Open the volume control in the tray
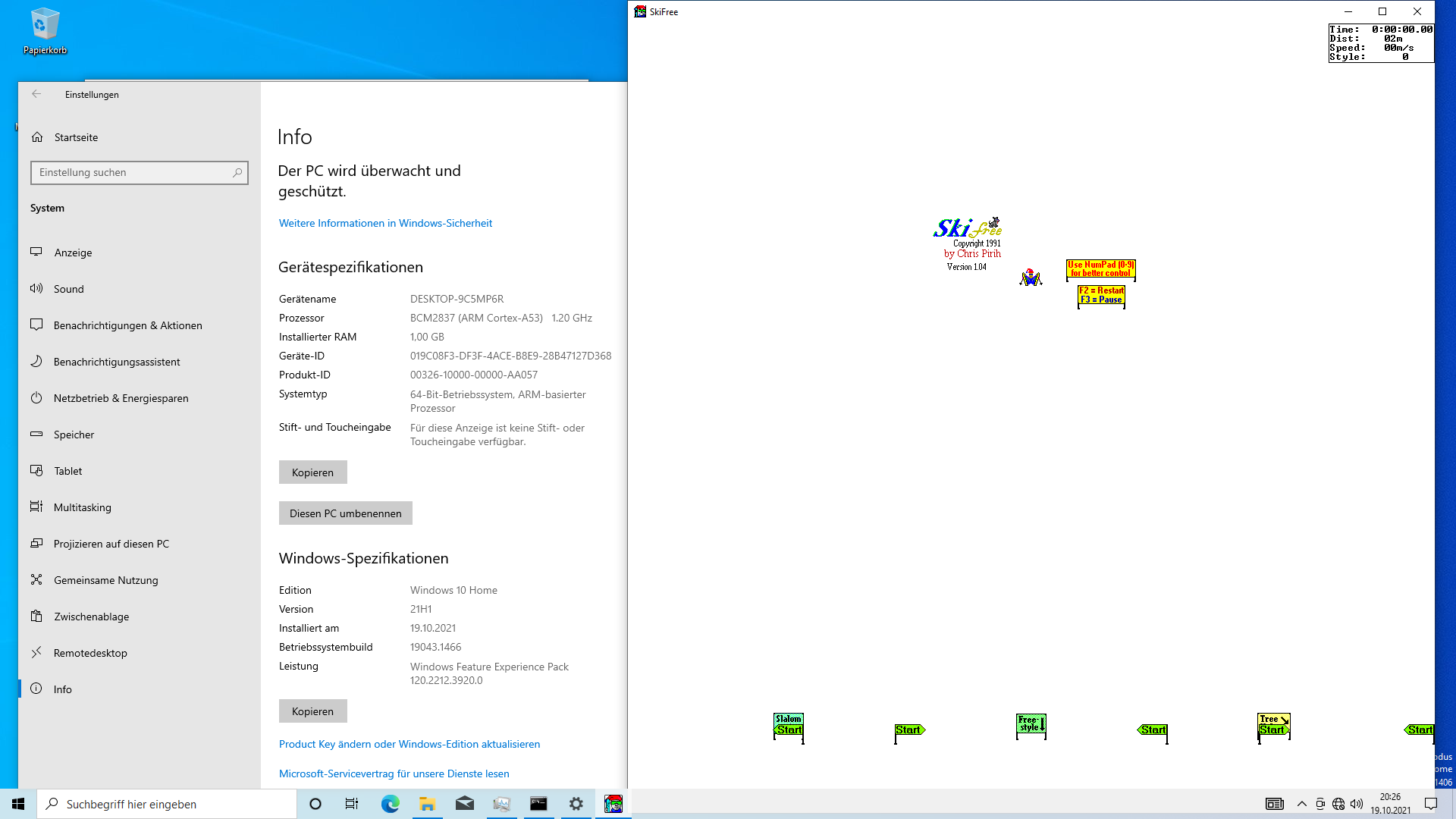1456x819 pixels. coord(1357,804)
